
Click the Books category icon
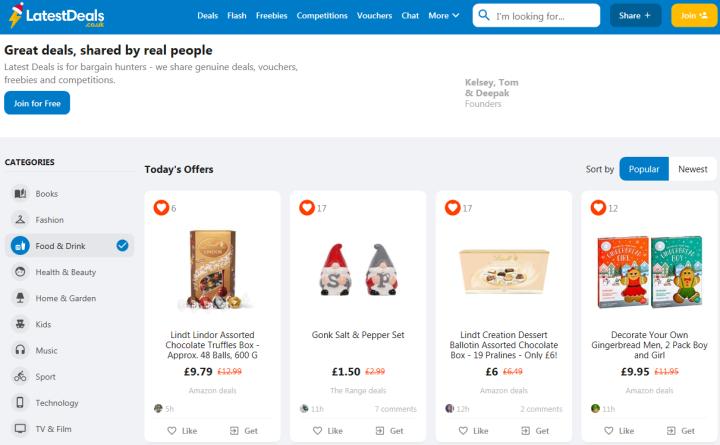pos(20,194)
